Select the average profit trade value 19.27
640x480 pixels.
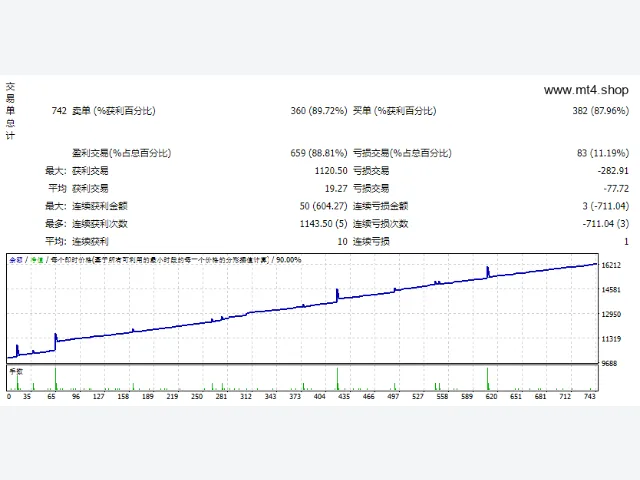point(336,189)
